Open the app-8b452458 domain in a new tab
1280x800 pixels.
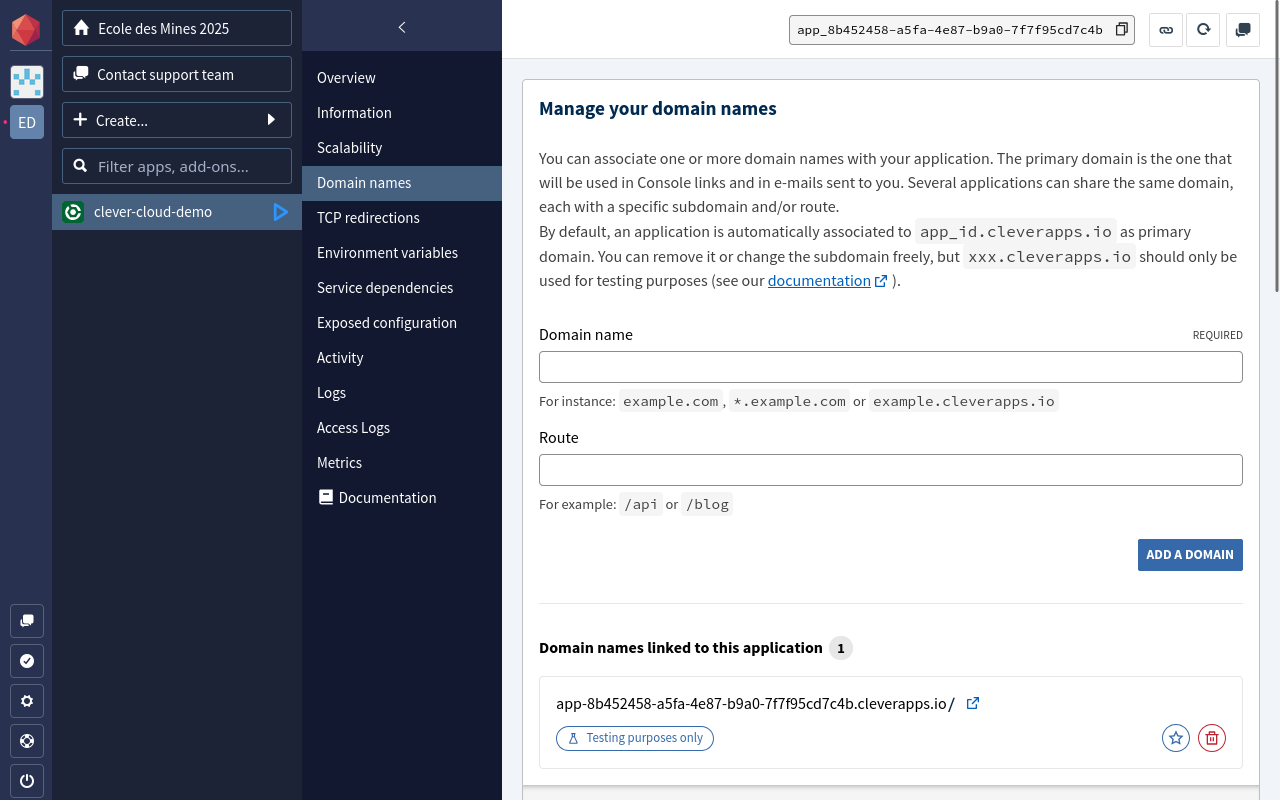tap(972, 703)
